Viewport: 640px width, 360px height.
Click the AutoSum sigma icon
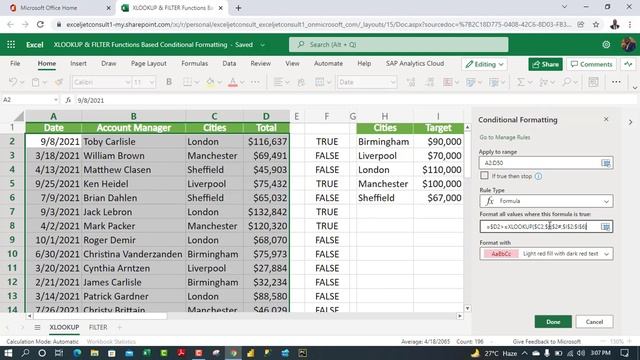[x=520, y=82]
